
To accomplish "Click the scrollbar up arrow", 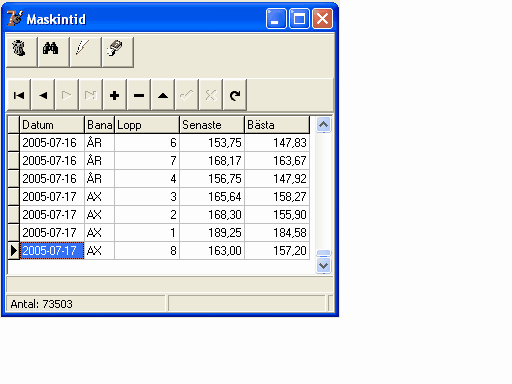I will (323, 125).
